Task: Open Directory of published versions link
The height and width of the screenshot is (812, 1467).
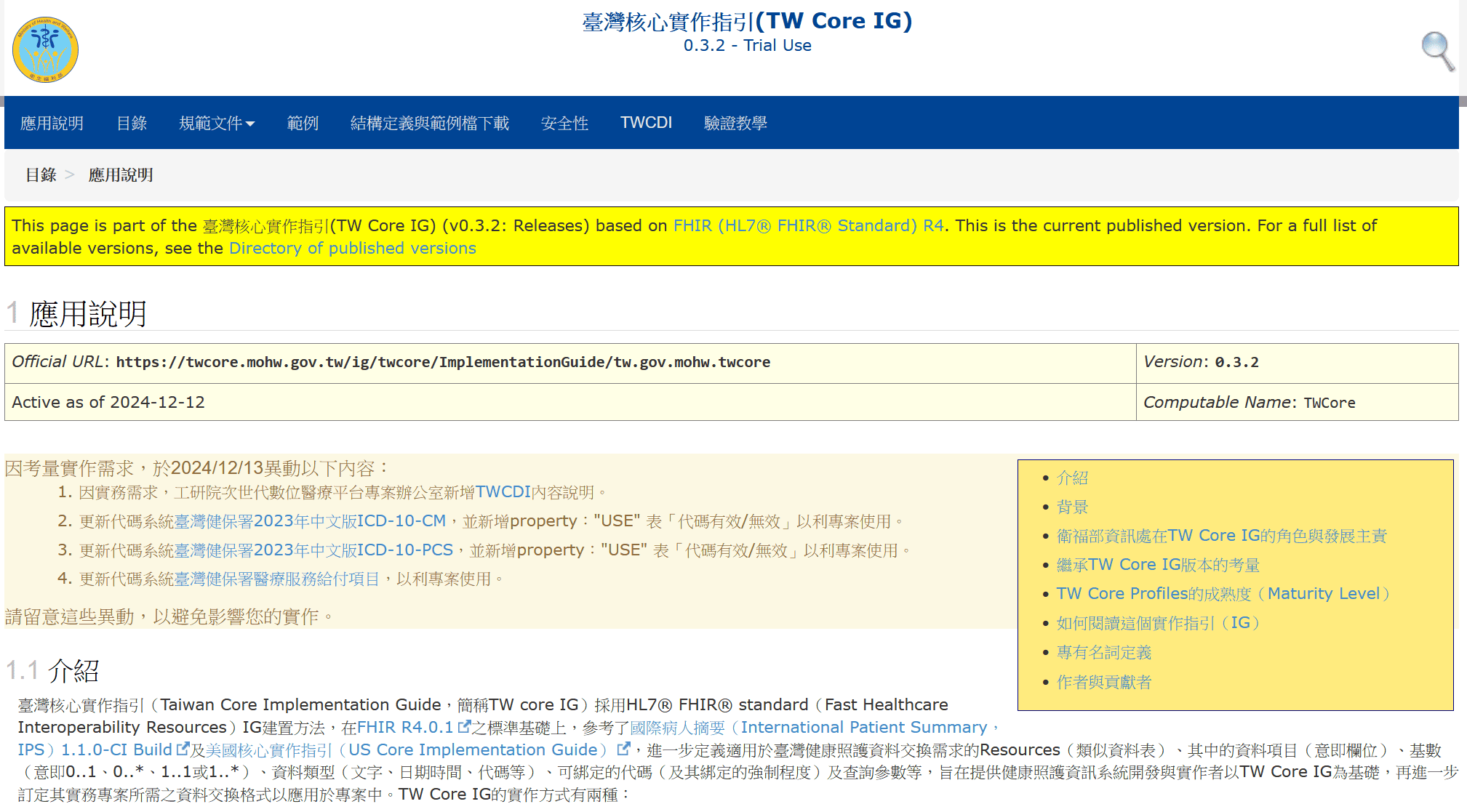Action: pyautogui.click(x=352, y=248)
